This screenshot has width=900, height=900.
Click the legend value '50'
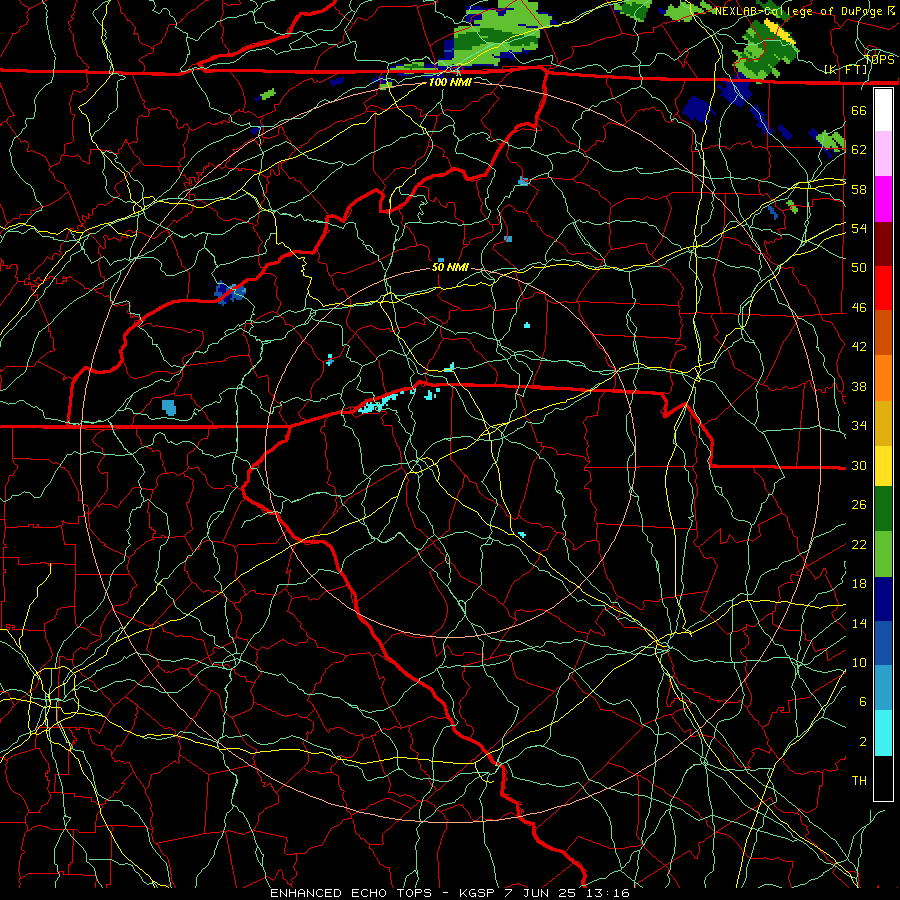coord(859,268)
